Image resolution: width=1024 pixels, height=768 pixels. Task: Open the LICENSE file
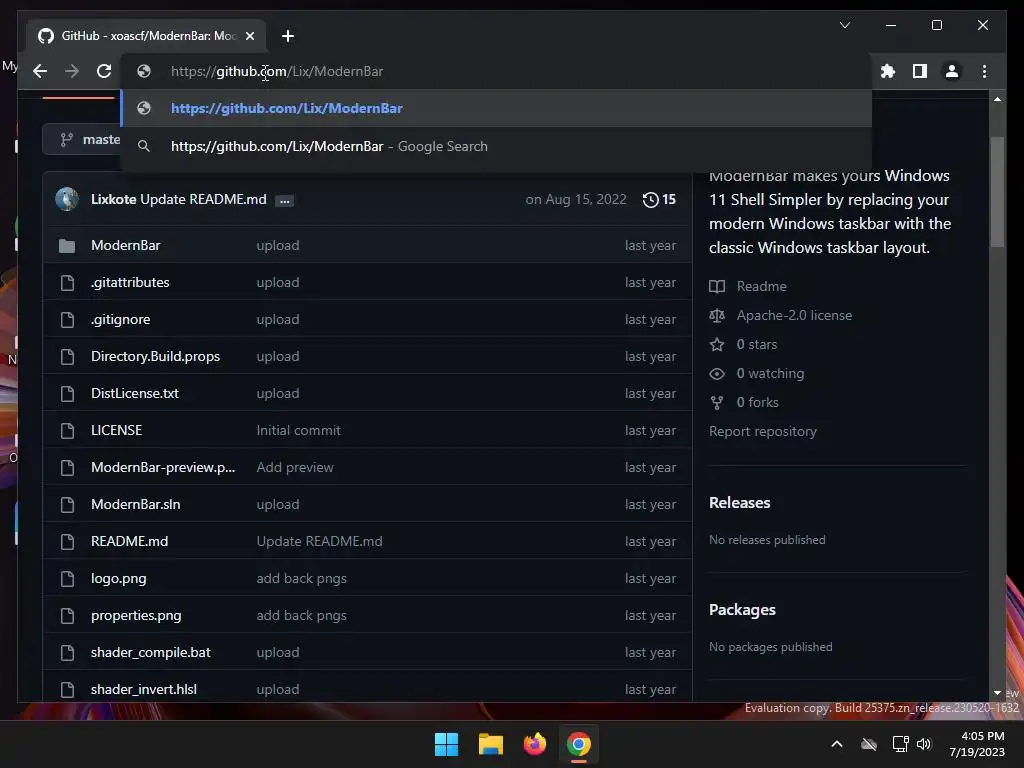[116, 430]
